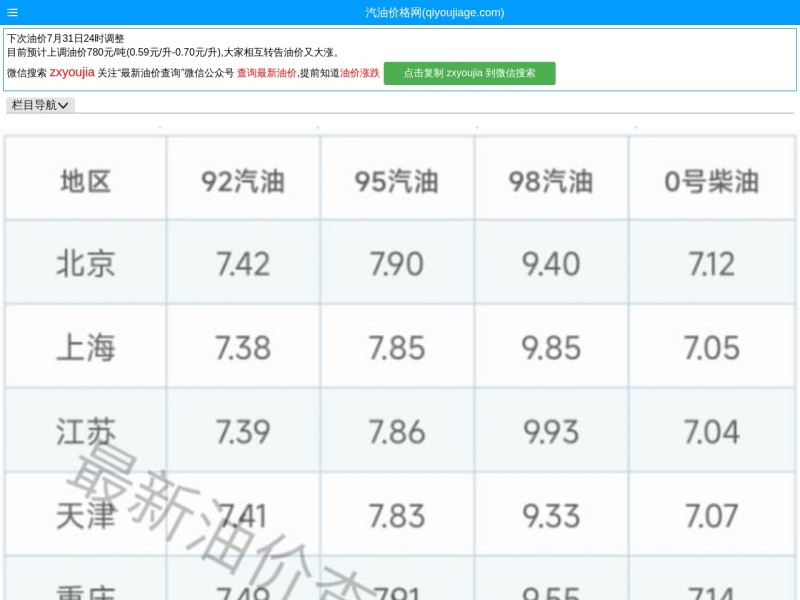Click Tianjin's 92 price 7.41
The image size is (800, 600).
coord(243,516)
